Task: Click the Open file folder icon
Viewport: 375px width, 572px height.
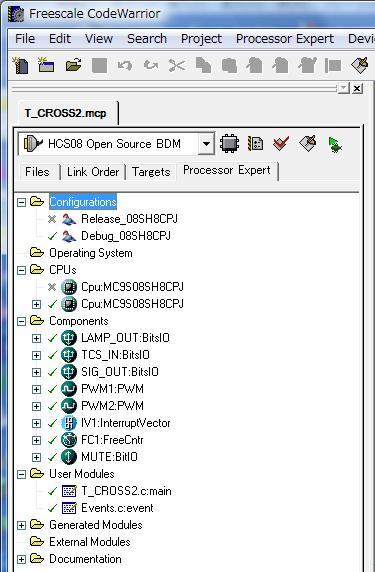Action: [x=73, y=66]
